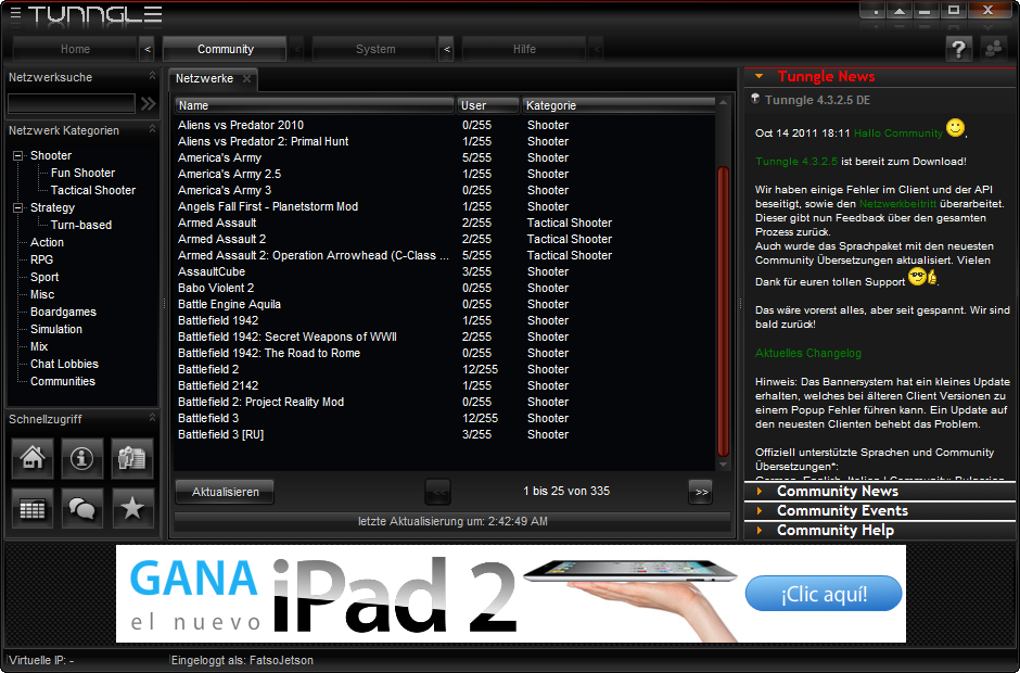Click into the Netzwerksuche search field
1020x673 pixels.
click(72, 103)
